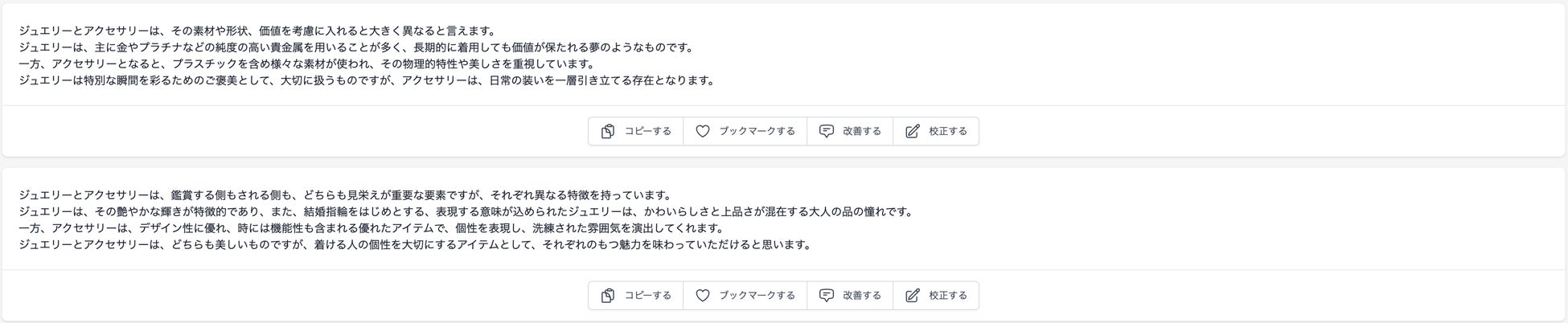Select ブックマークする label for the 素材や形状 text
1568x323 pixels.
757,131
